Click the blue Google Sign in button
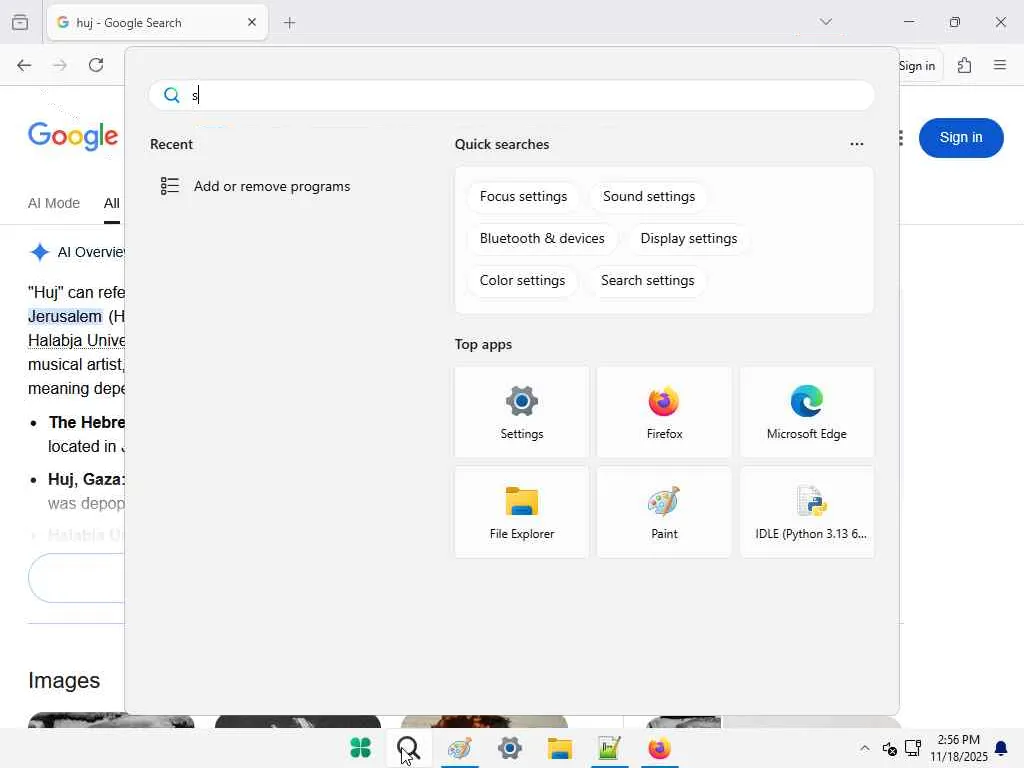Image resolution: width=1024 pixels, height=768 pixels. point(961,137)
